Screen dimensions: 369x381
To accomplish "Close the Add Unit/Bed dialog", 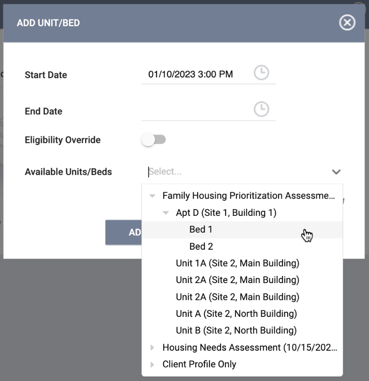I will (x=347, y=23).
